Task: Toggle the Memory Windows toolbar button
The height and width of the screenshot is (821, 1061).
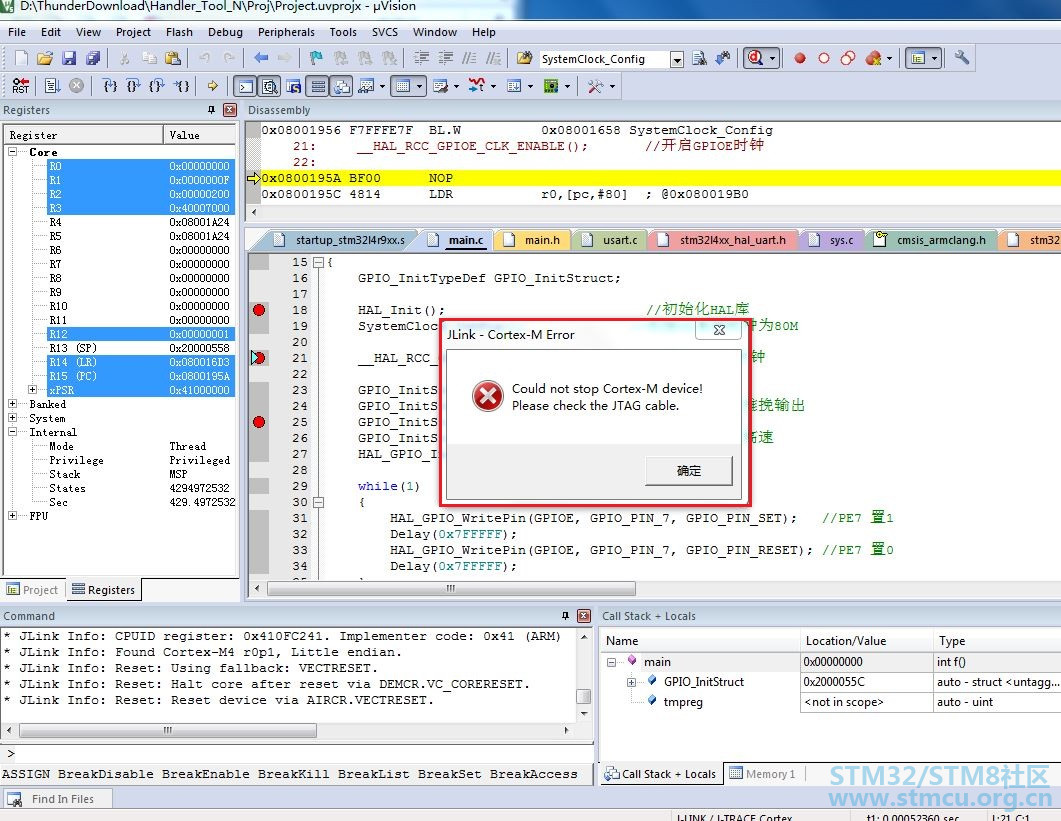Action: [x=403, y=87]
